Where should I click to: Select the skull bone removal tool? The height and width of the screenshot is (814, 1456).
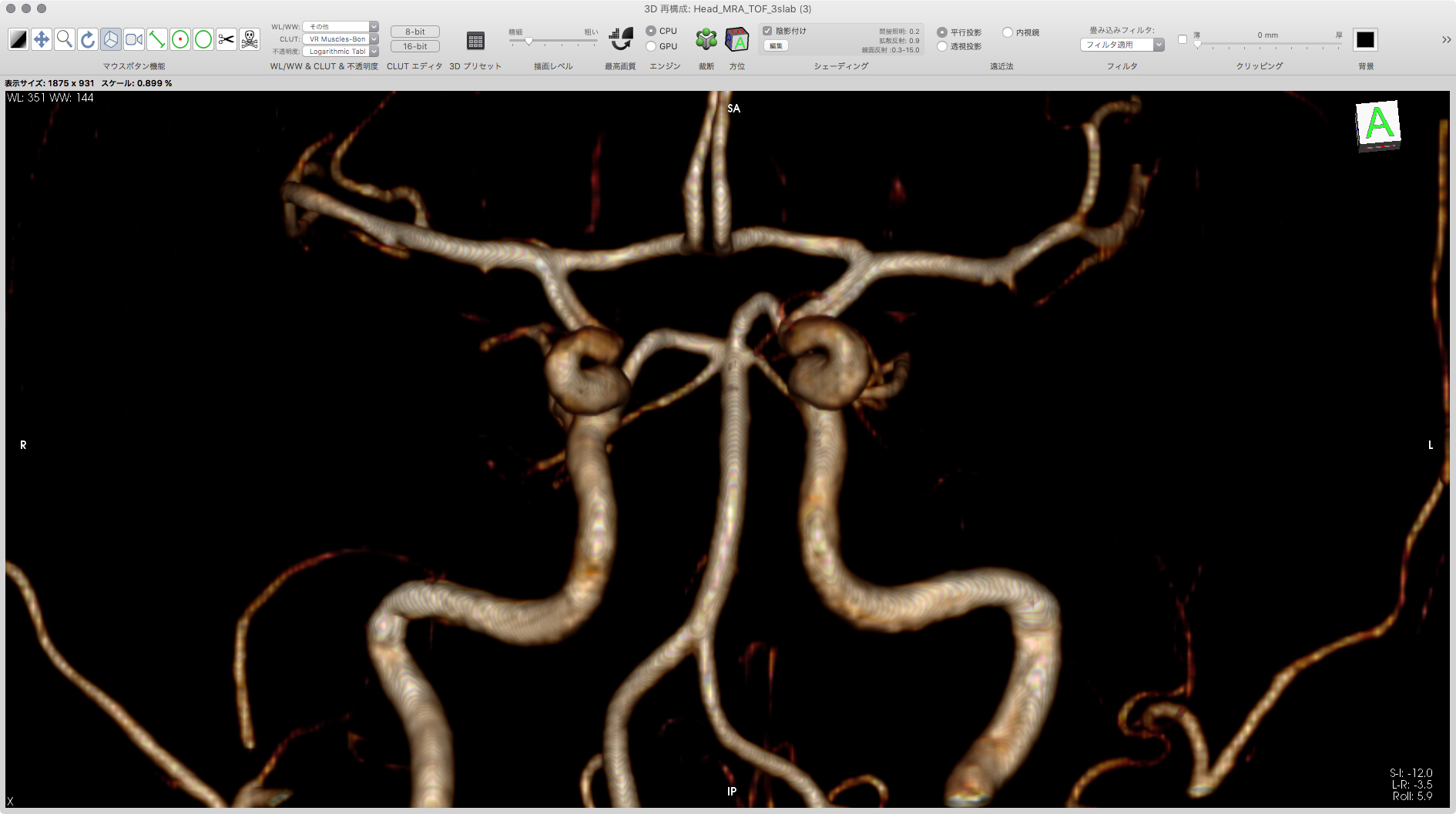click(x=250, y=39)
